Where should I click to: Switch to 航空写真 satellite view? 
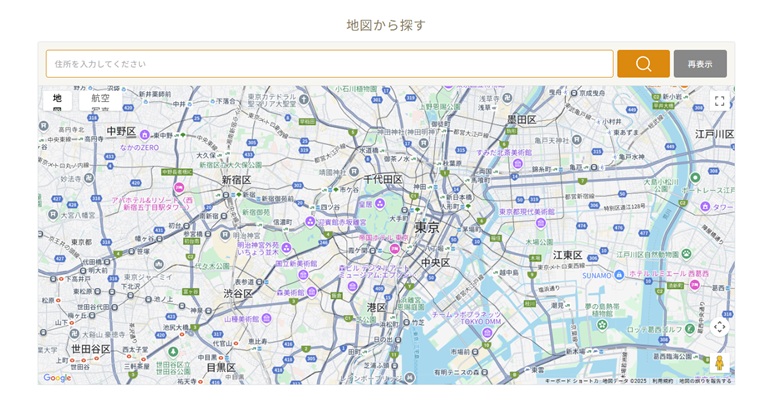[101, 101]
